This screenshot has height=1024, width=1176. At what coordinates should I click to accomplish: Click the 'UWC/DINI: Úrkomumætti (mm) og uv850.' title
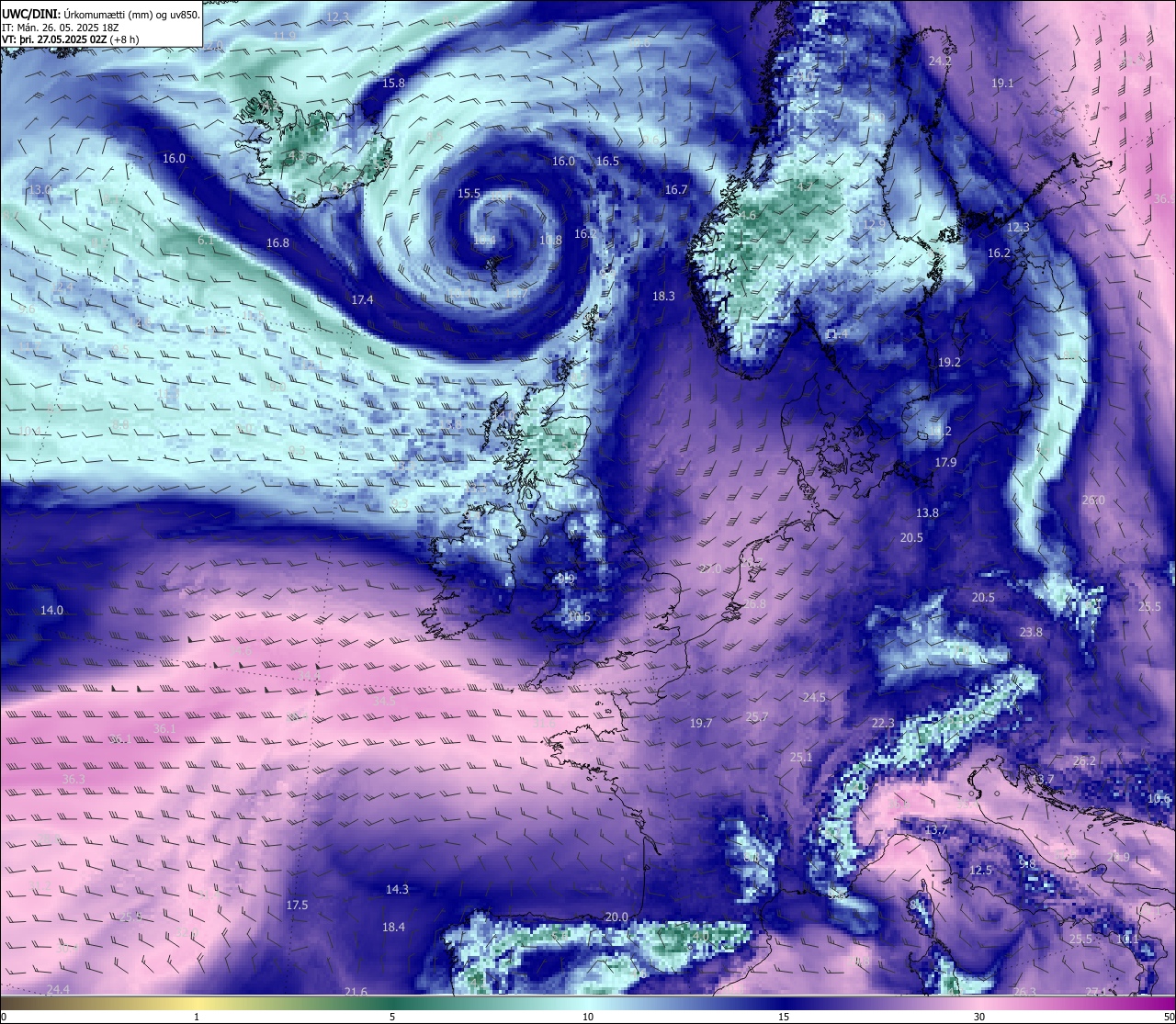point(101,14)
